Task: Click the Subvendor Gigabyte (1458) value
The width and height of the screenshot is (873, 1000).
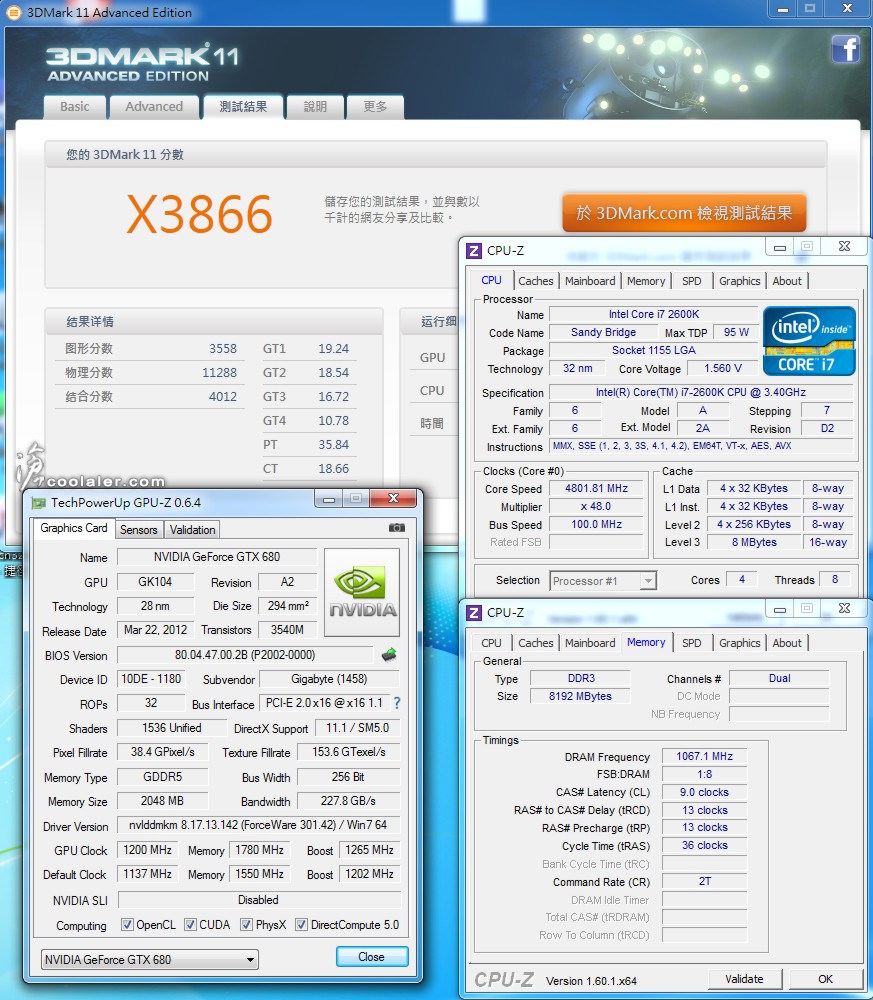Action: [329, 679]
